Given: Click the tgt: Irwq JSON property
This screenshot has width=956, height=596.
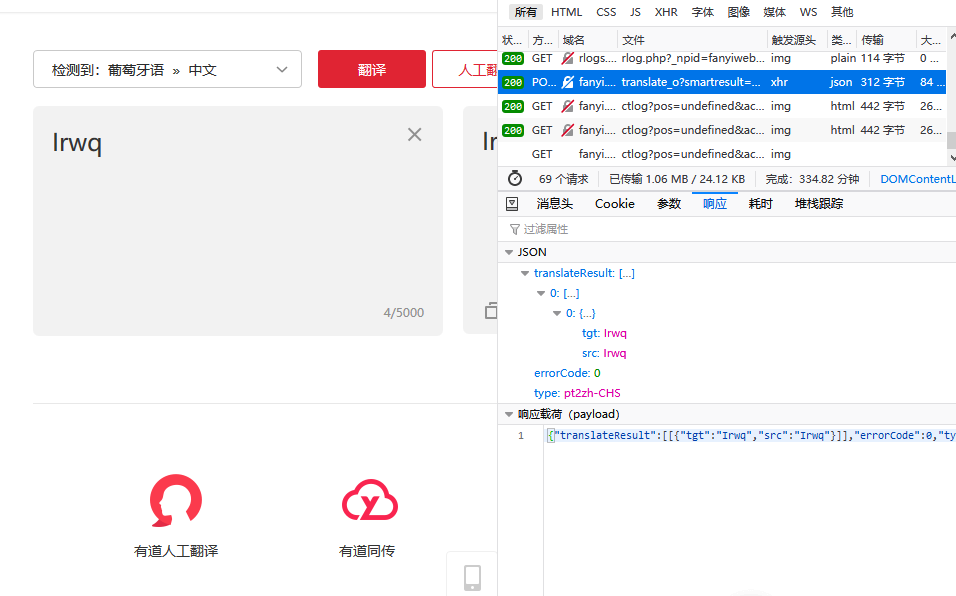Looking at the screenshot, I should click(604, 333).
